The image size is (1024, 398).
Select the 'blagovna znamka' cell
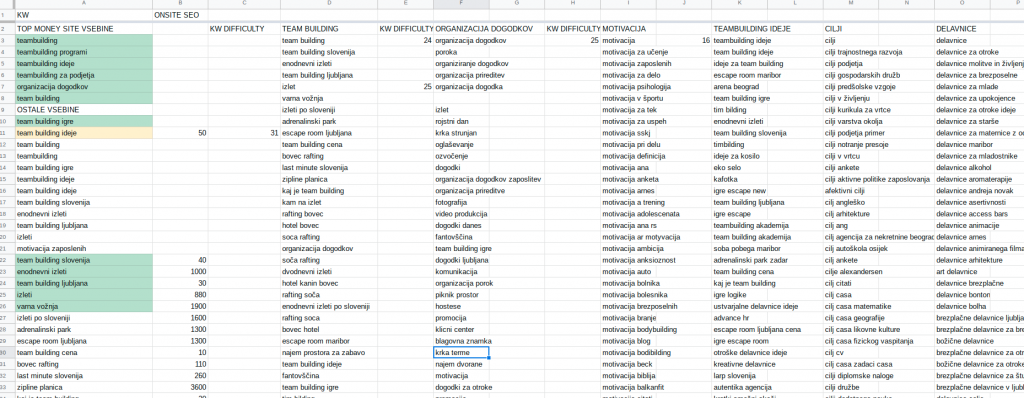tap(464, 341)
